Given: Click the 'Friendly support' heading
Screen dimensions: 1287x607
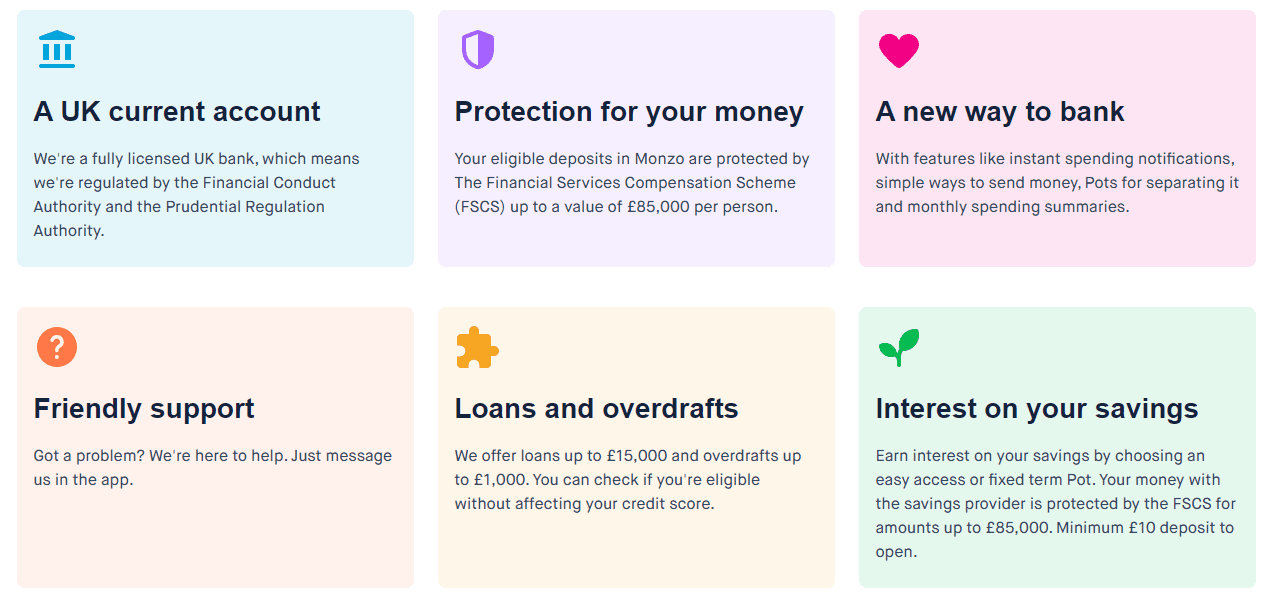Looking at the screenshot, I should (144, 408).
